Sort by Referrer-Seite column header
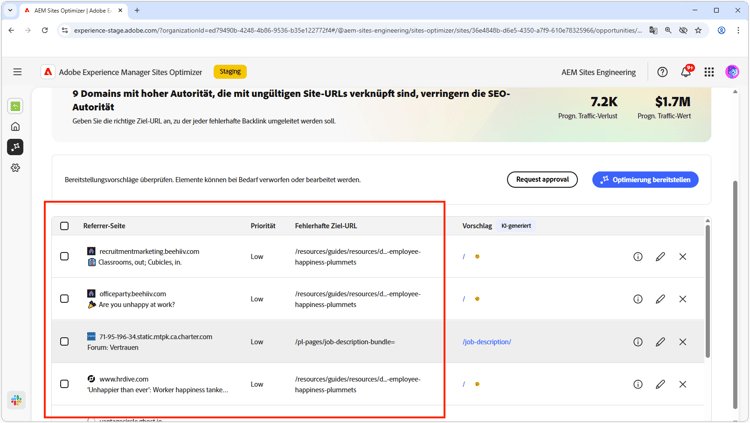Image resolution: width=750 pixels, height=423 pixels. point(104,226)
